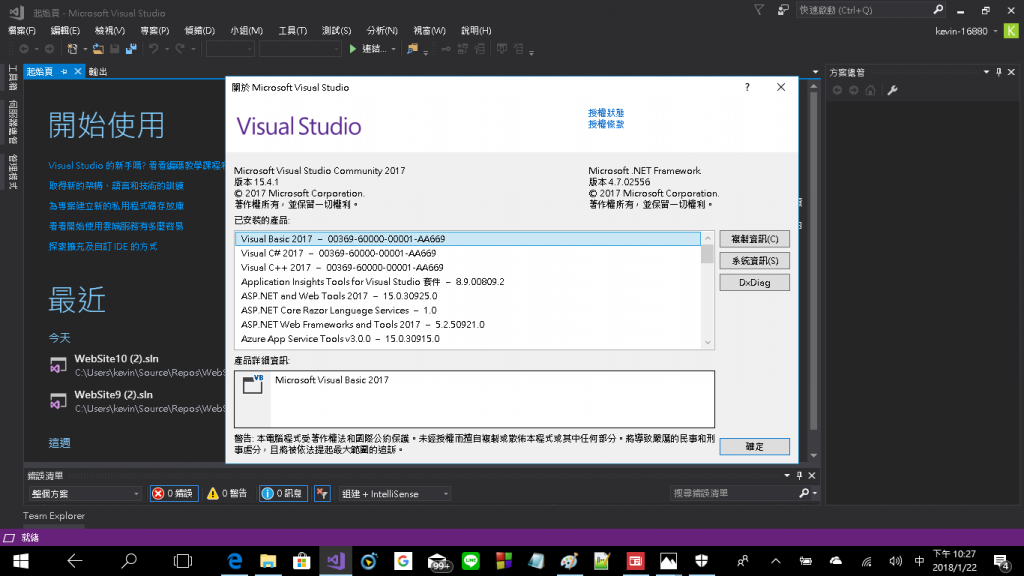Open the Build + IntelliSense dropdown
The image size is (1024, 576).
[x=394, y=494]
